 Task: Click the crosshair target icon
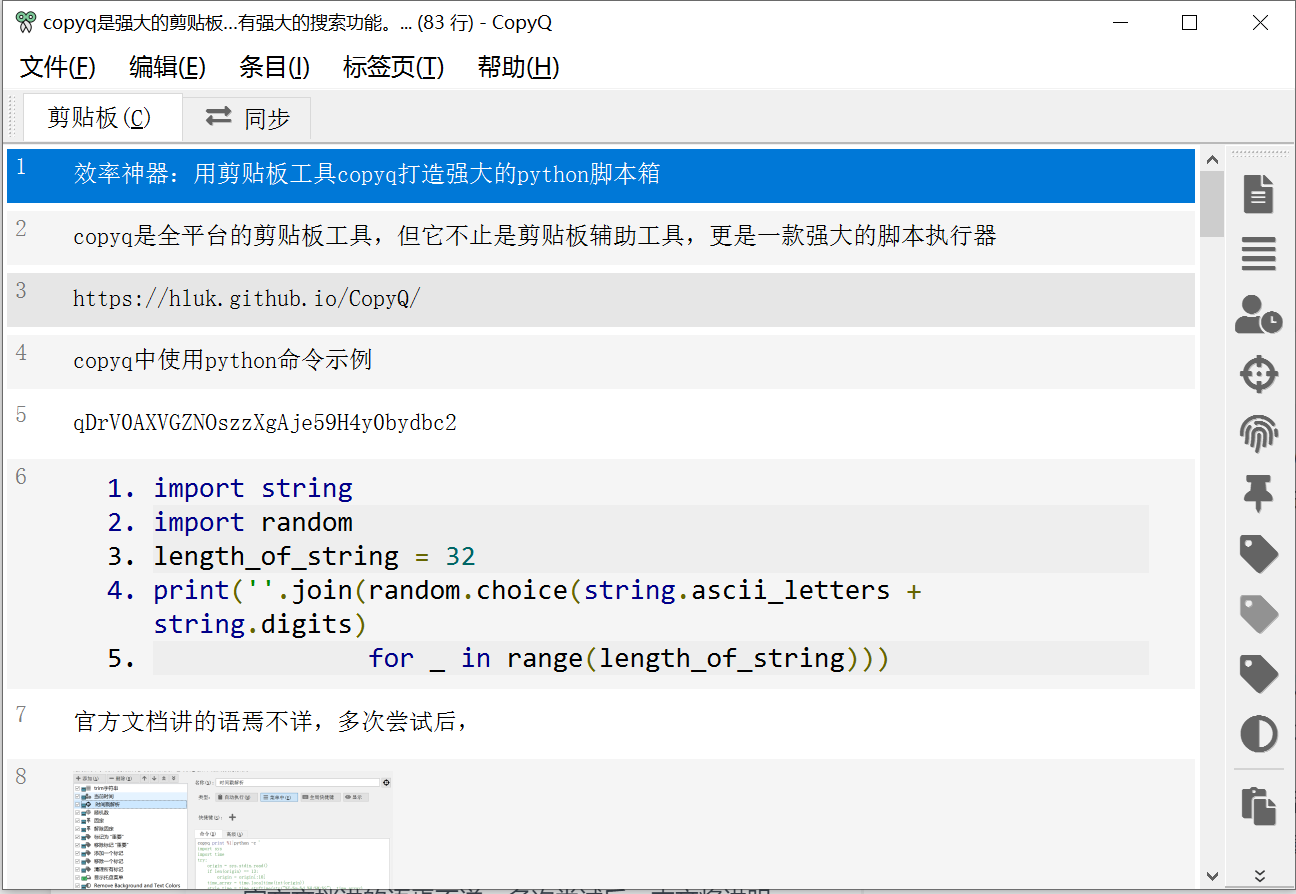[x=1258, y=374]
